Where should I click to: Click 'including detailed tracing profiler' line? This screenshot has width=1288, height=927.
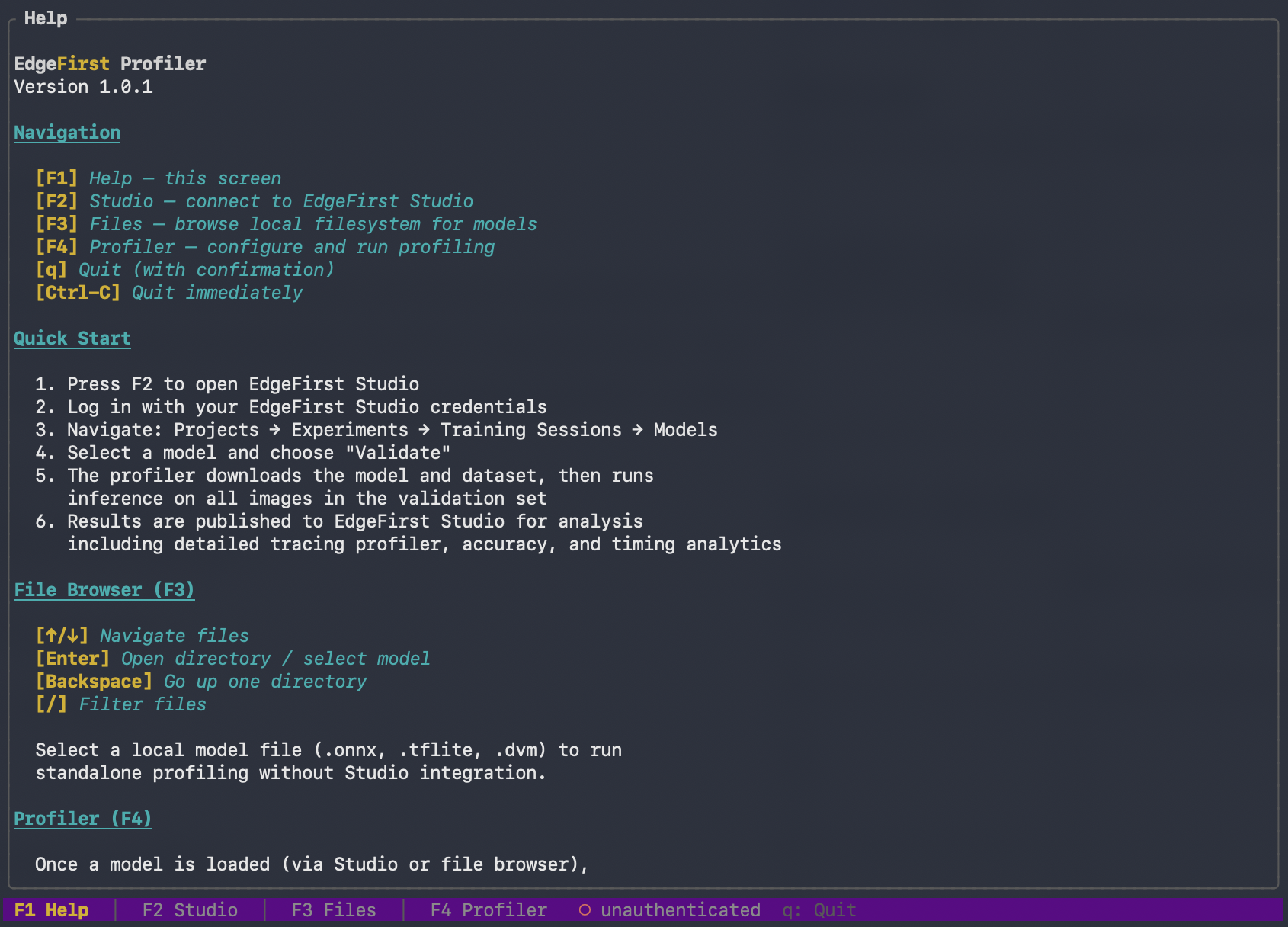425,544
